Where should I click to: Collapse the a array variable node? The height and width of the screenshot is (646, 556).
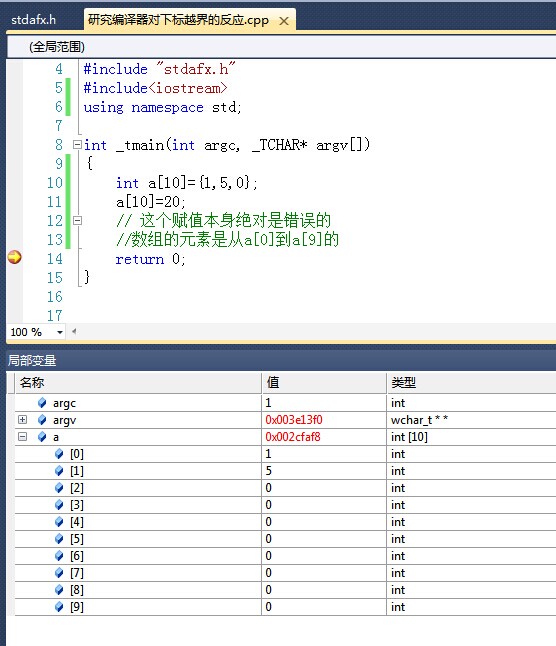(x=23, y=436)
